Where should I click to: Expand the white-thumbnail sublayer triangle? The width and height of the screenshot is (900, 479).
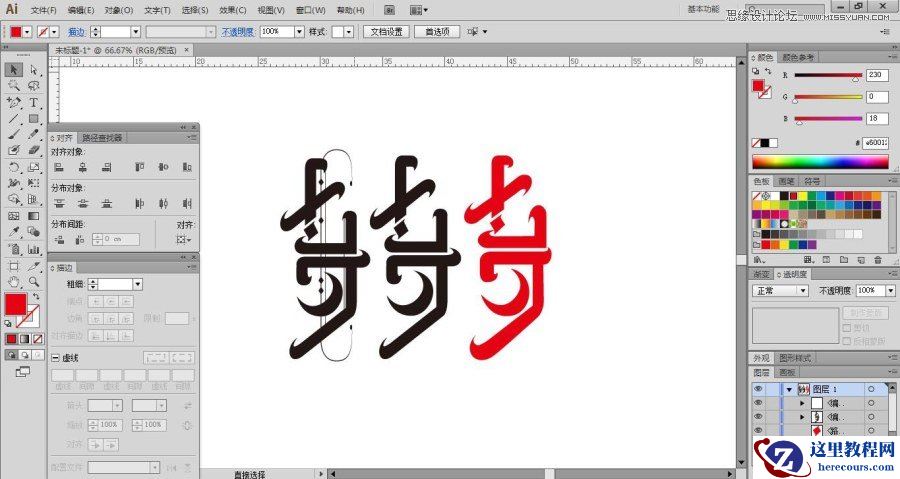click(802, 403)
